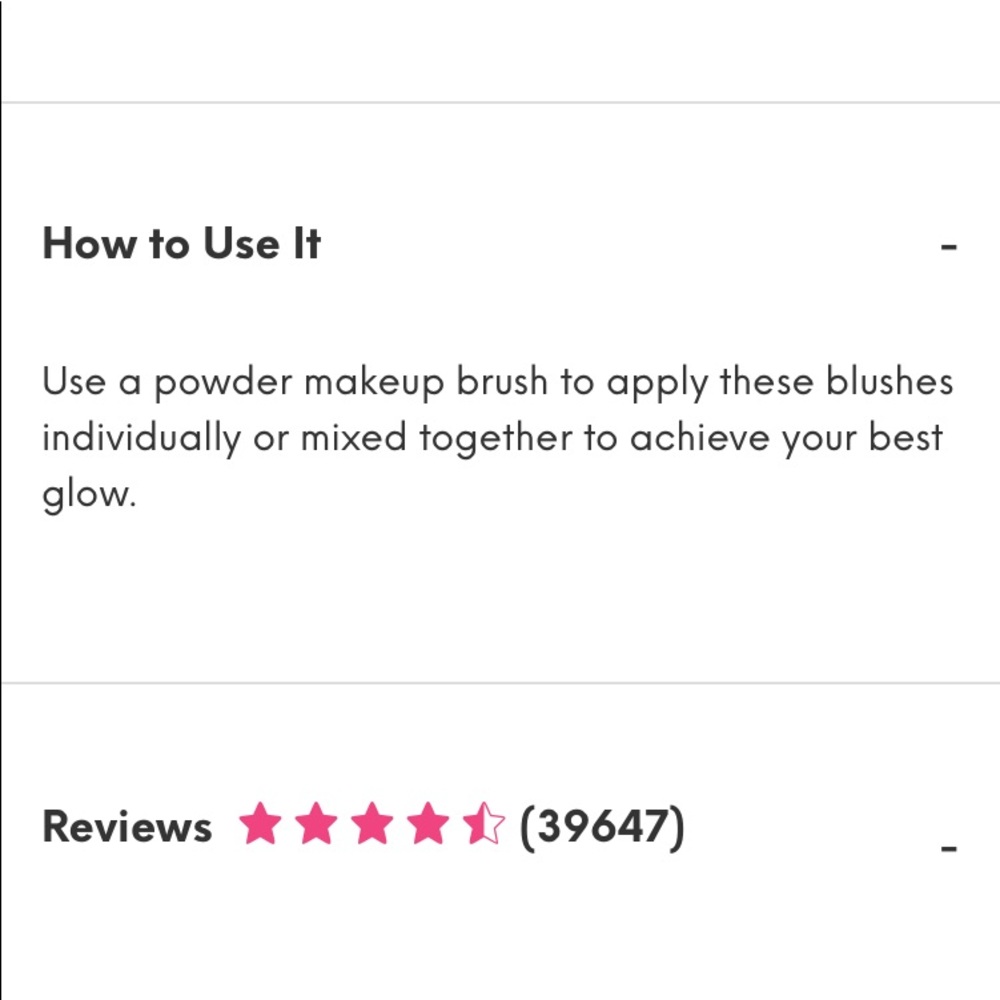Click the minus next to How to Use It
The width and height of the screenshot is (1000, 1000).
click(948, 248)
